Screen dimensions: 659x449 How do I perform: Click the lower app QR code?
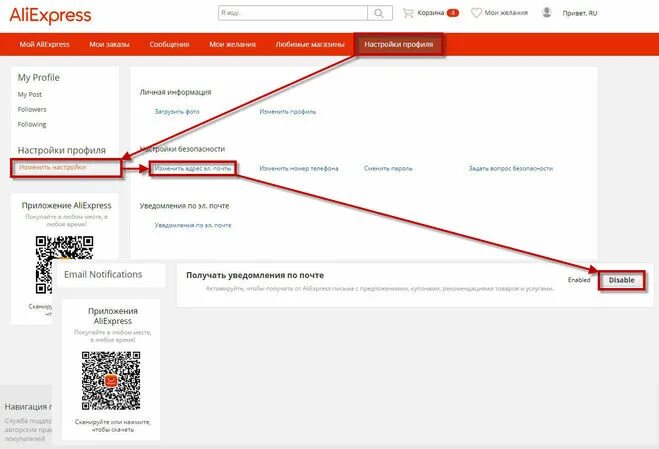point(111,381)
